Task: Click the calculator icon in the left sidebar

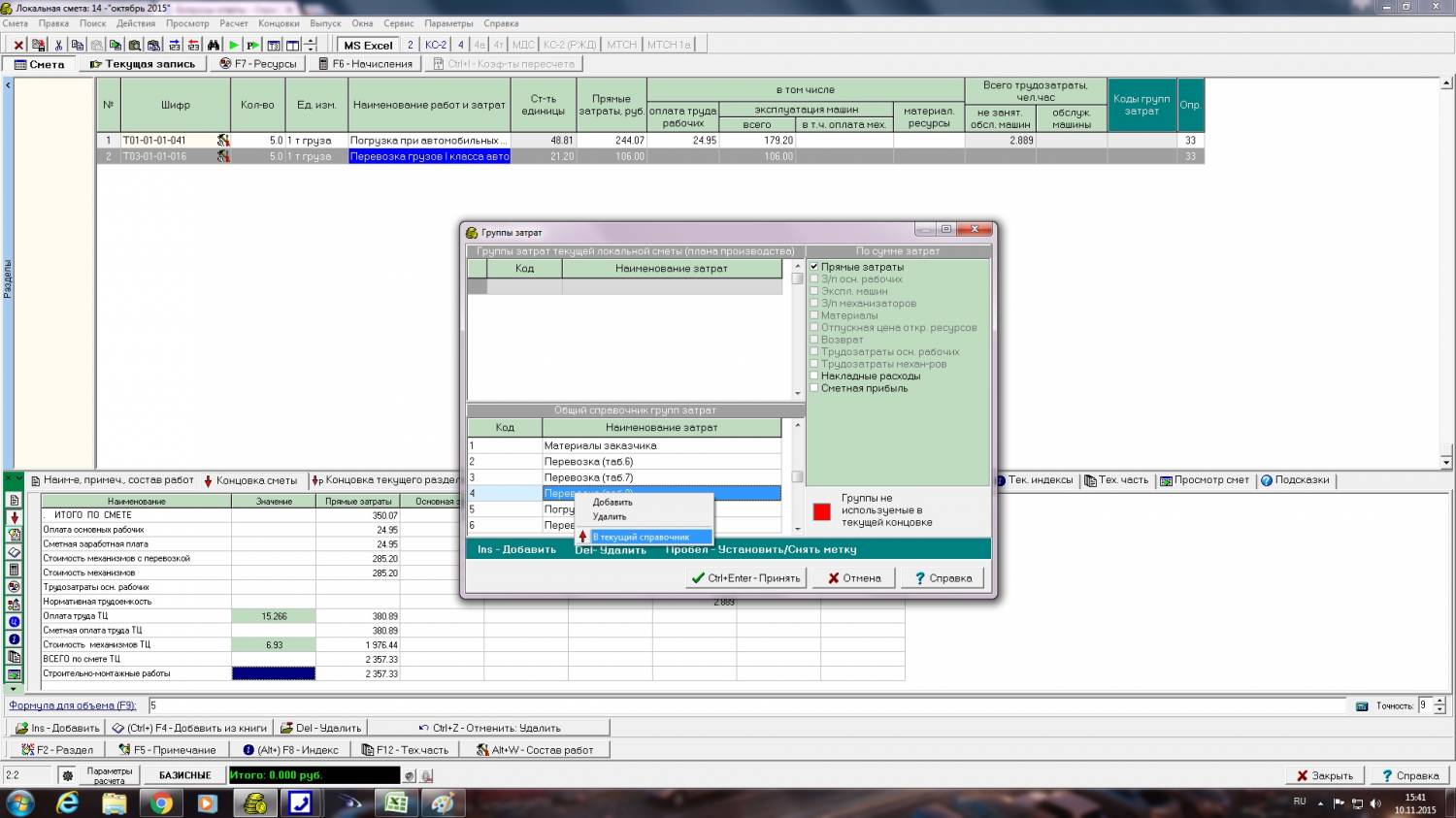Action: (14, 570)
